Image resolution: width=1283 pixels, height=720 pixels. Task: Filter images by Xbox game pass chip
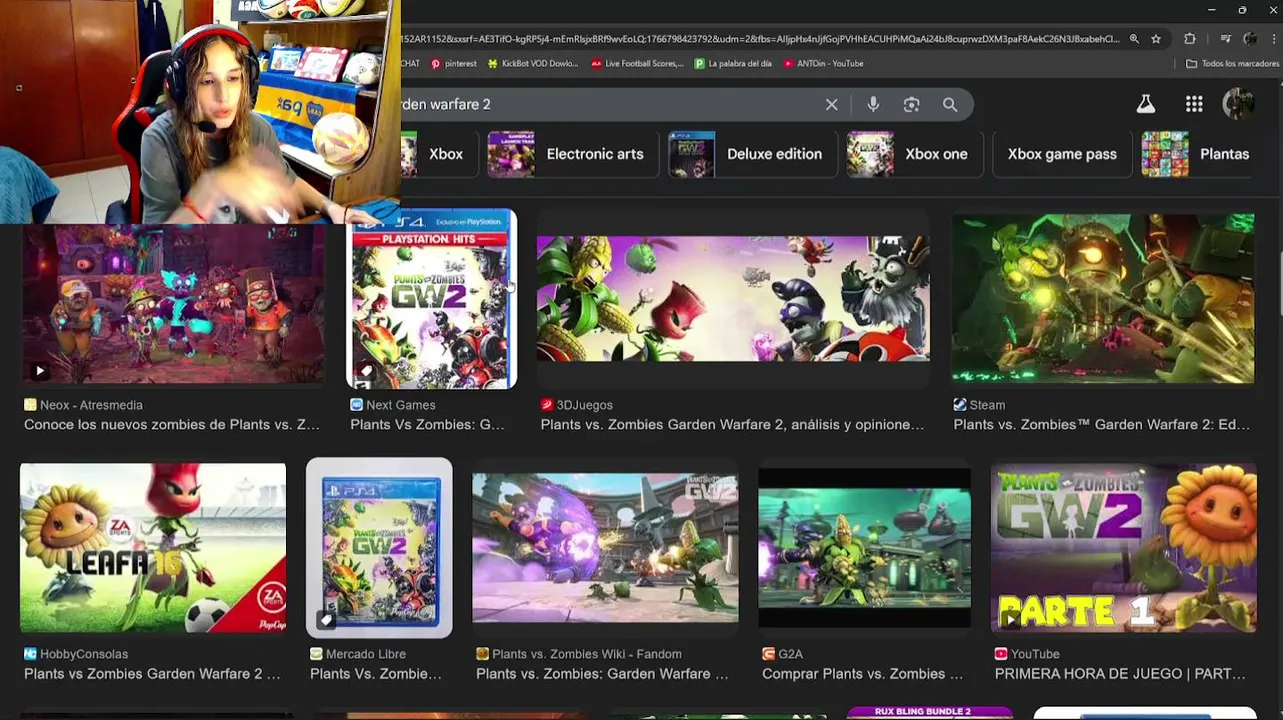click(1062, 154)
